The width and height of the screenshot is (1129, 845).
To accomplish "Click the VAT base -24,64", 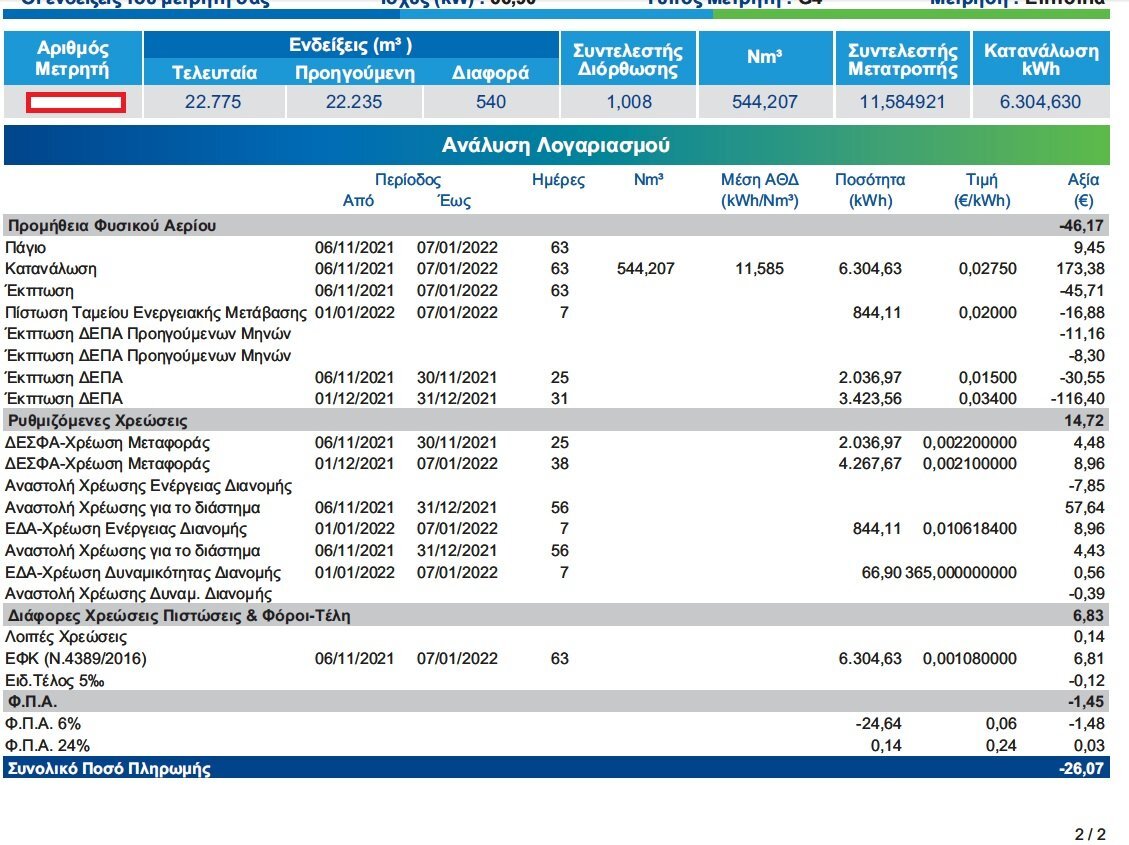I will [878, 724].
